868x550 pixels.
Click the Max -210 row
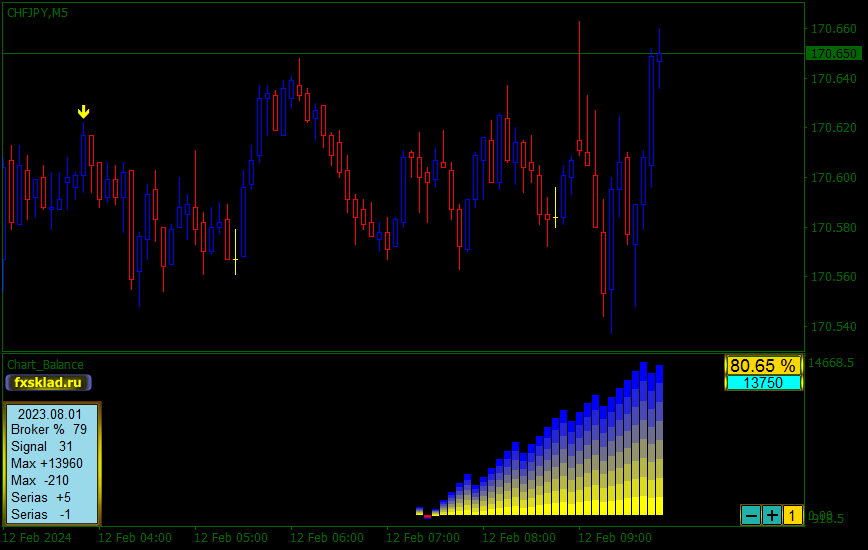(x=40, y=480)
